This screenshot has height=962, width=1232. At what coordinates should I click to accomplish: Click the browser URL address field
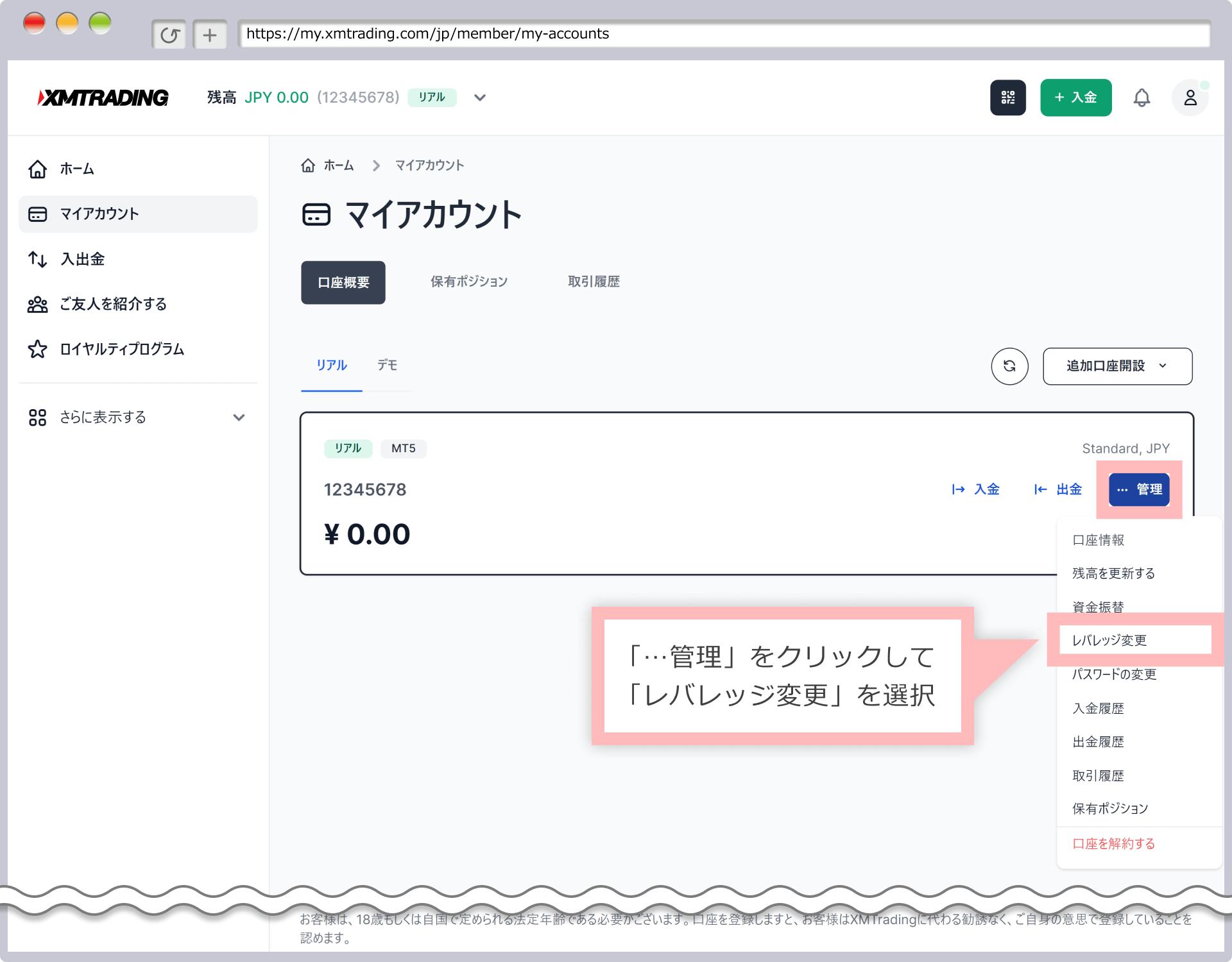[x=724, y=34]
